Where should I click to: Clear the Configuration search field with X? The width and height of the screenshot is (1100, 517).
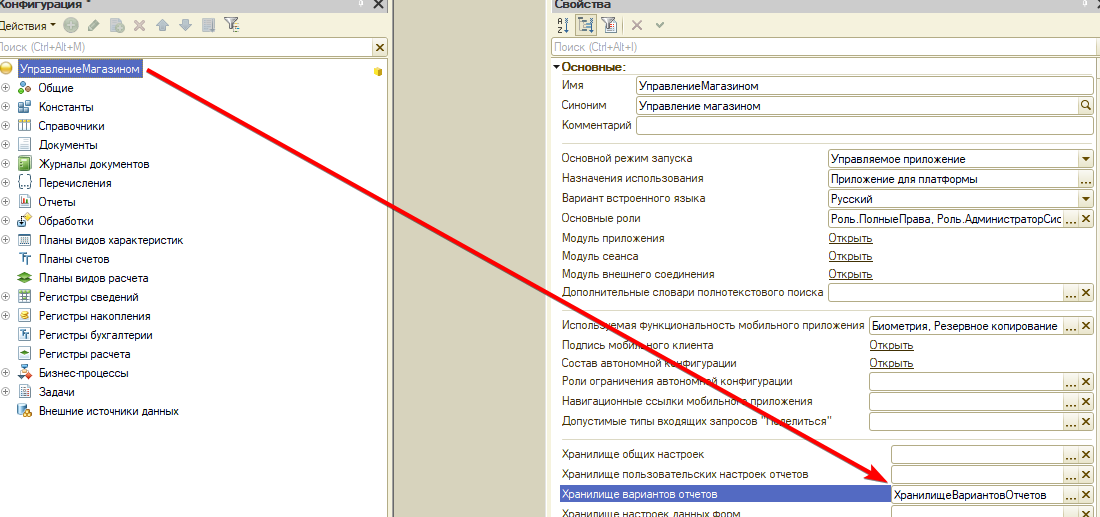pyautogui.click(x=379, y=47)
